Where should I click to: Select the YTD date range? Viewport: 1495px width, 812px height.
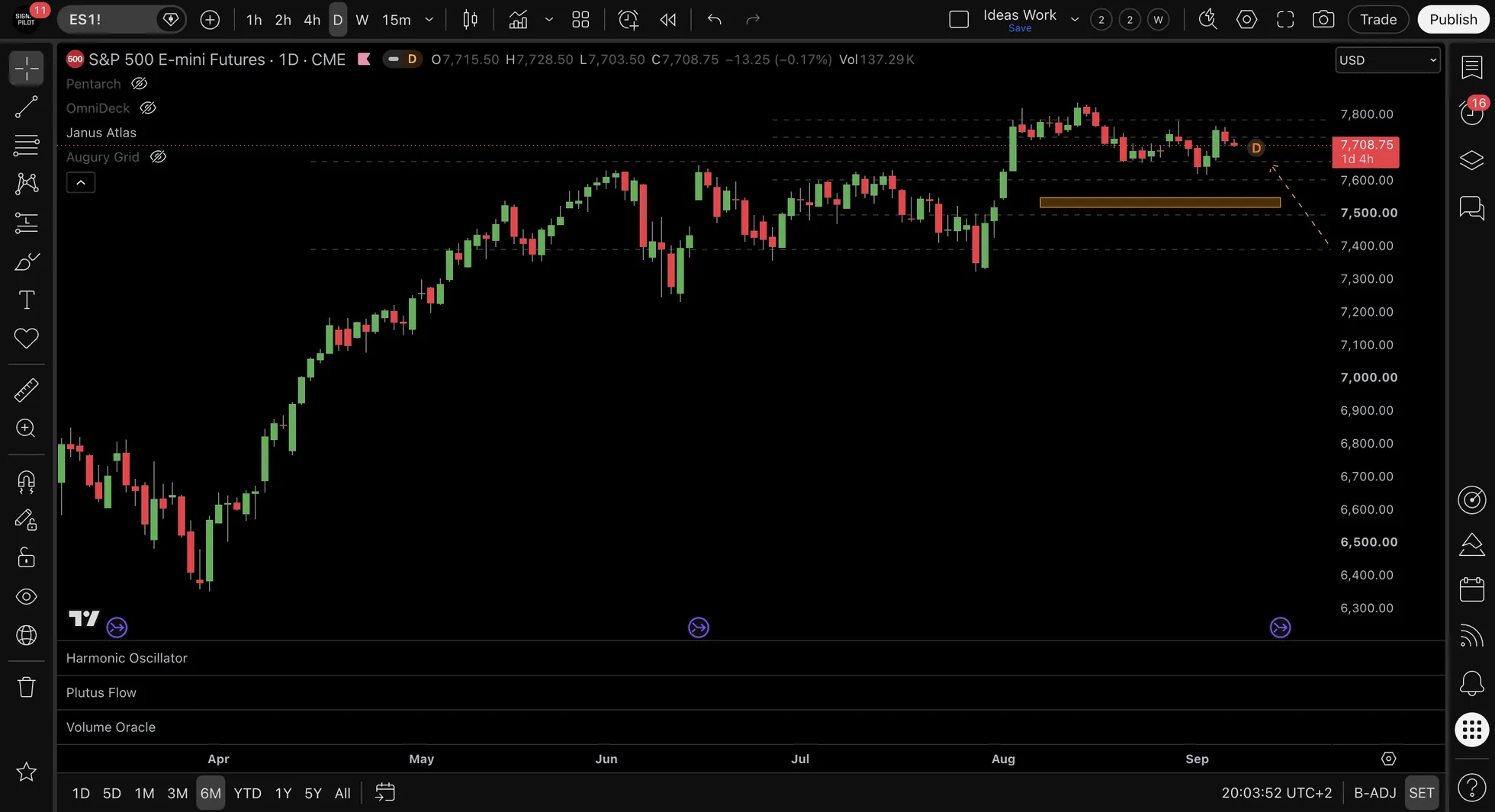(247, 793)
